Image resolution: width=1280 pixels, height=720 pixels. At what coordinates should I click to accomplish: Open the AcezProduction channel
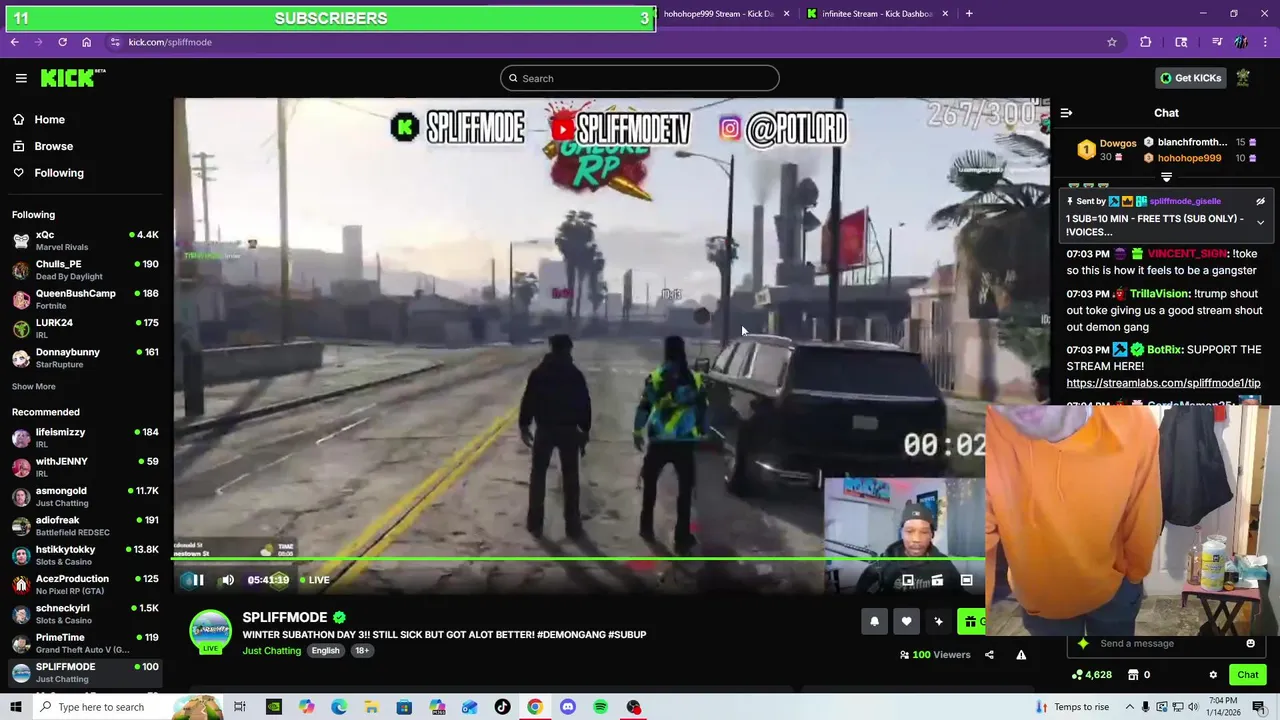click(x=85, y=584)
